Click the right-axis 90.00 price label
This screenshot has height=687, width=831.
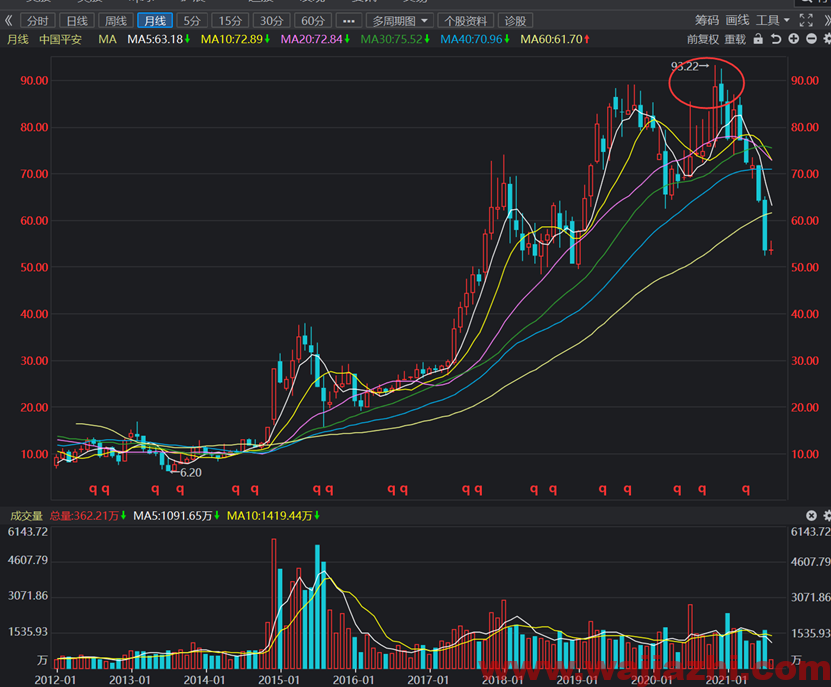tap(805, 81)
